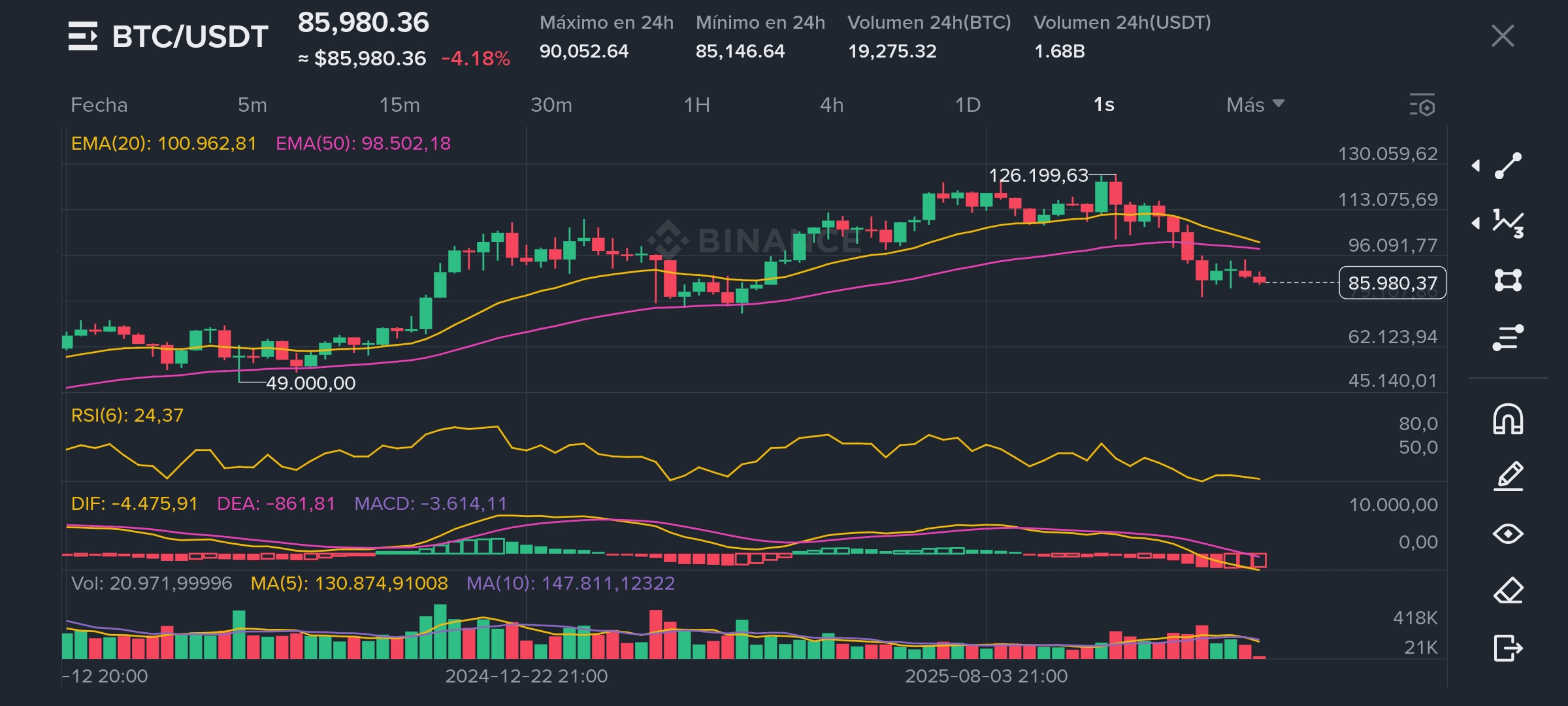Screen dimensions: 1568x706
Task: Click the current price label 85.980,37
Action: click(x=1392, y=283)
